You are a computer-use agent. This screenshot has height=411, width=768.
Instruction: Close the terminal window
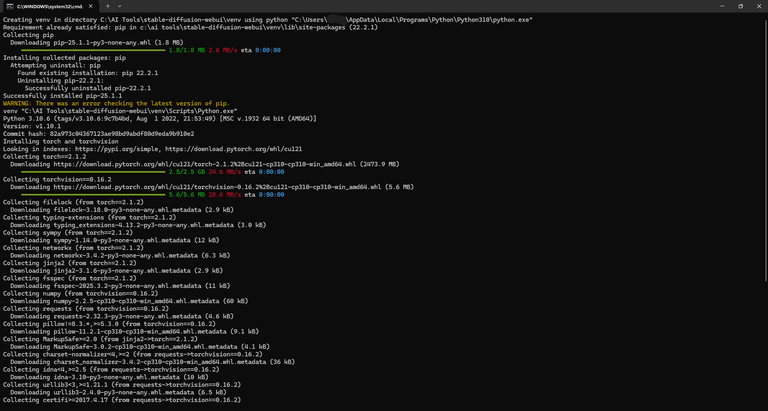pyautogui.click(x=758, y=6)
